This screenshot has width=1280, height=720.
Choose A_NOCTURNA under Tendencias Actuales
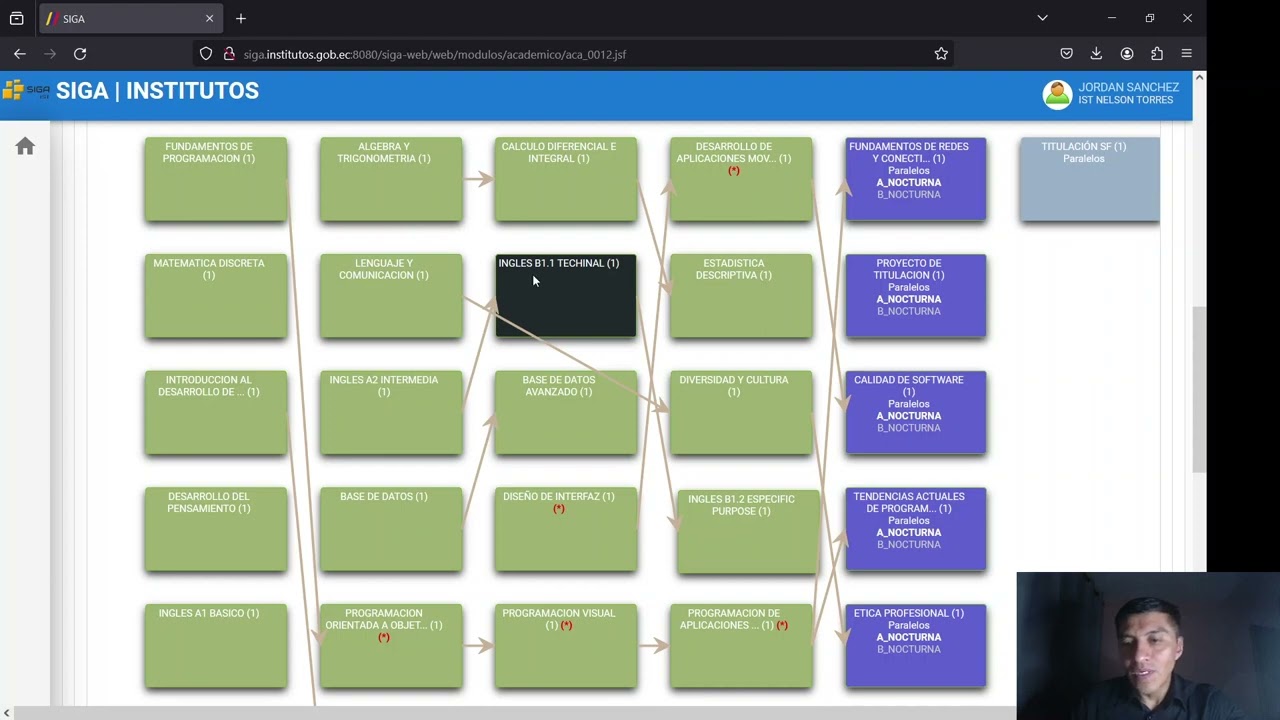click(x=909, y=533)
